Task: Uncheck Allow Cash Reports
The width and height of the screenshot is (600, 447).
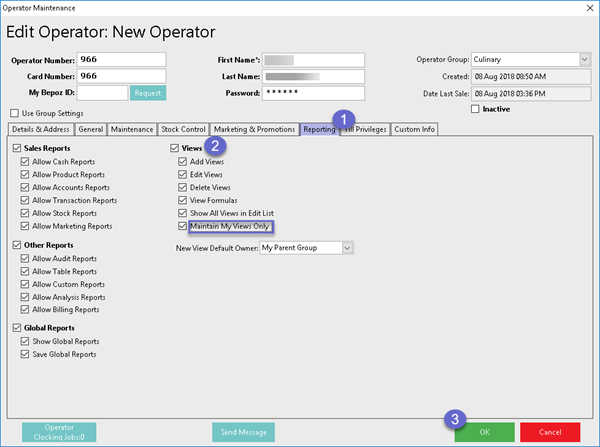Action: tap(25, 161)
